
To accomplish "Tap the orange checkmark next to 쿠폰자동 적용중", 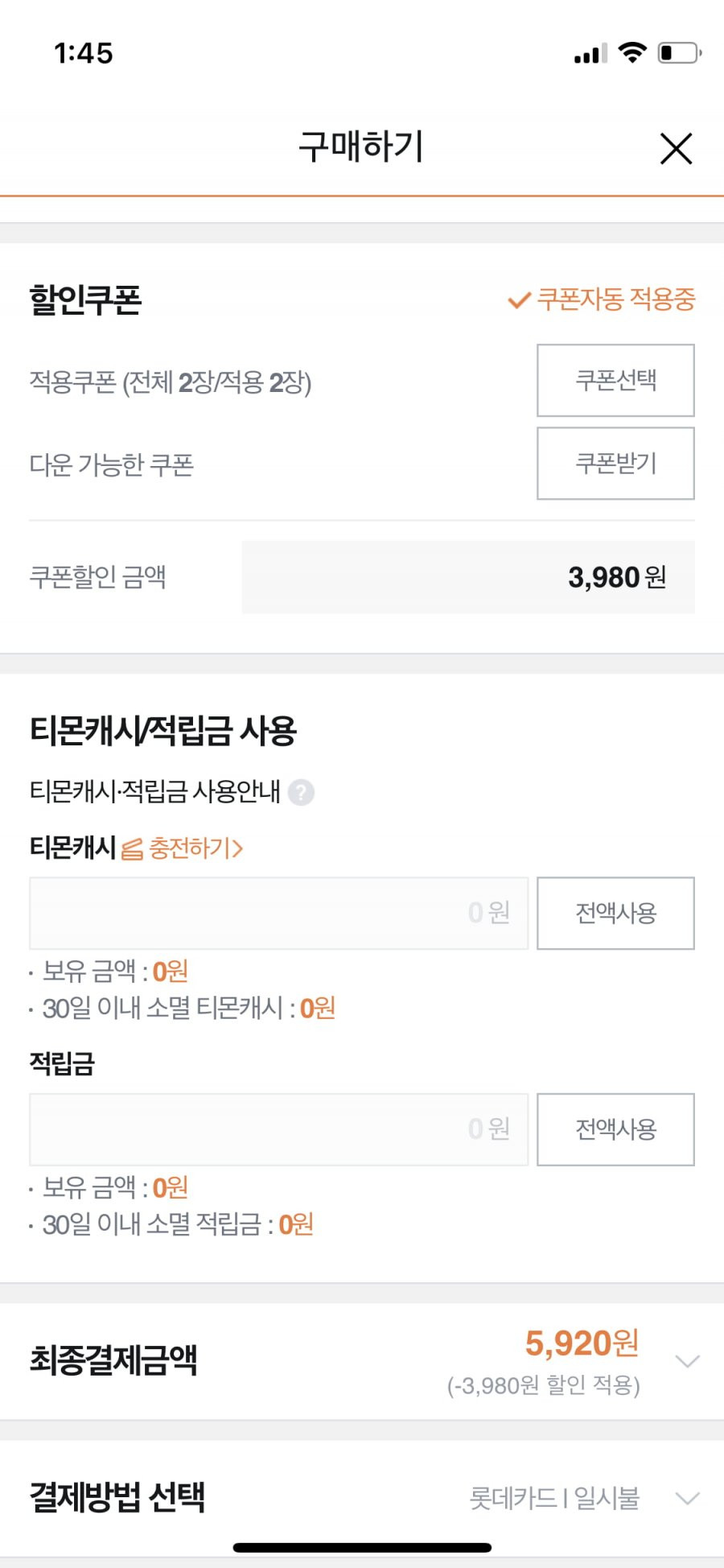I will (519, 300).
